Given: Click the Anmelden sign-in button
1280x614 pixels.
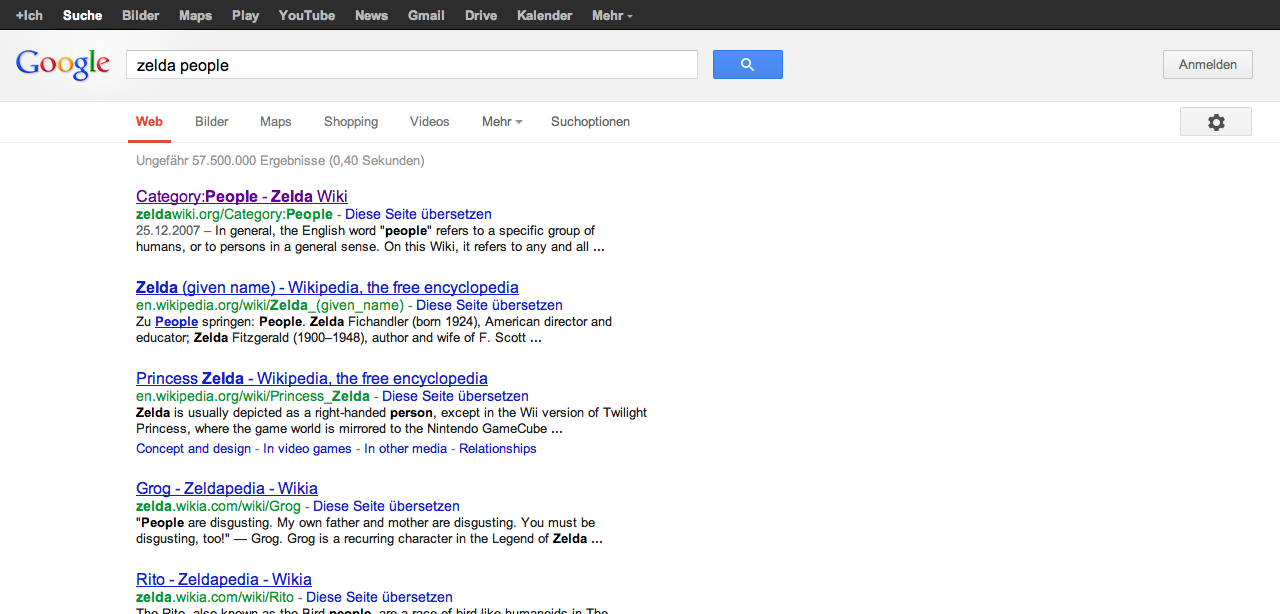Looking at the screenshot, I should click(x=1207, y=65).
